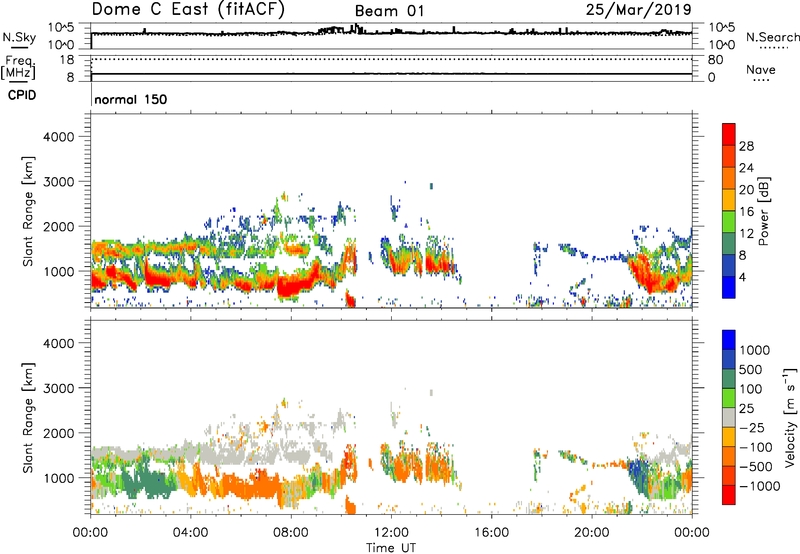Select the 12–16 dB light green Power segment
Image resolution: width=800 pixels, height=554 pixels.
pyautogui.click(x=729, y=221)
